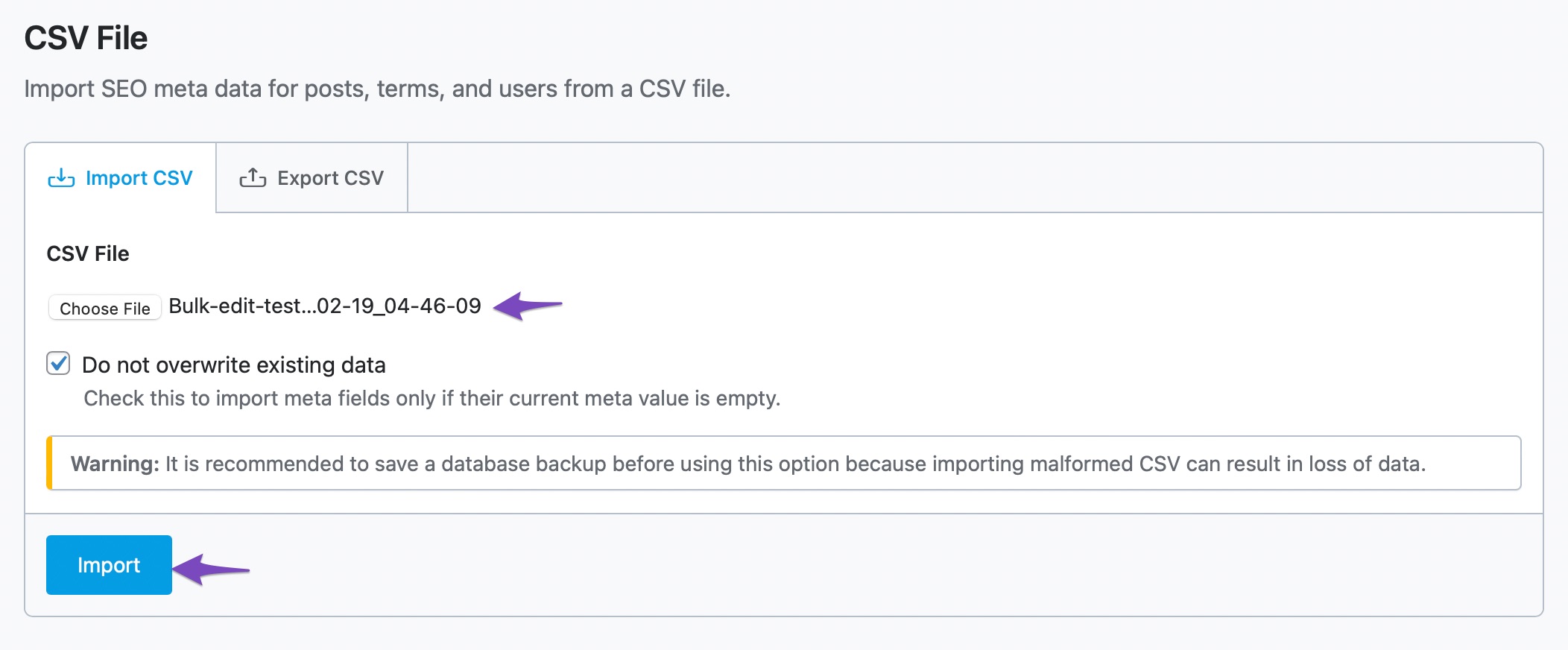This screenshot has width=1568, height=650.
Task: Click the Import CSV download icon
Action: pyautogui.click(x=61, y=178)
